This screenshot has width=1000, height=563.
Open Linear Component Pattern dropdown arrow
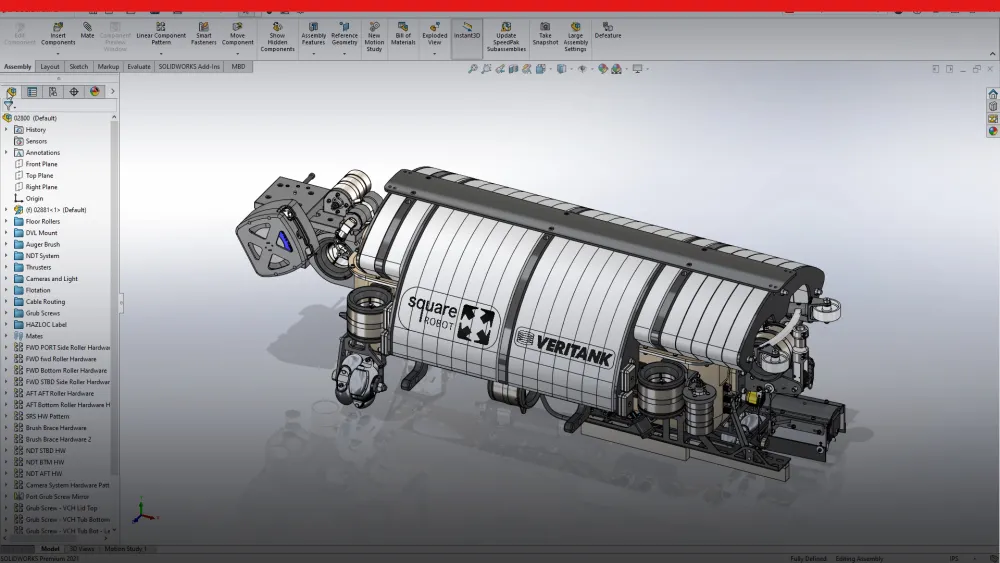tap(161, 54)
